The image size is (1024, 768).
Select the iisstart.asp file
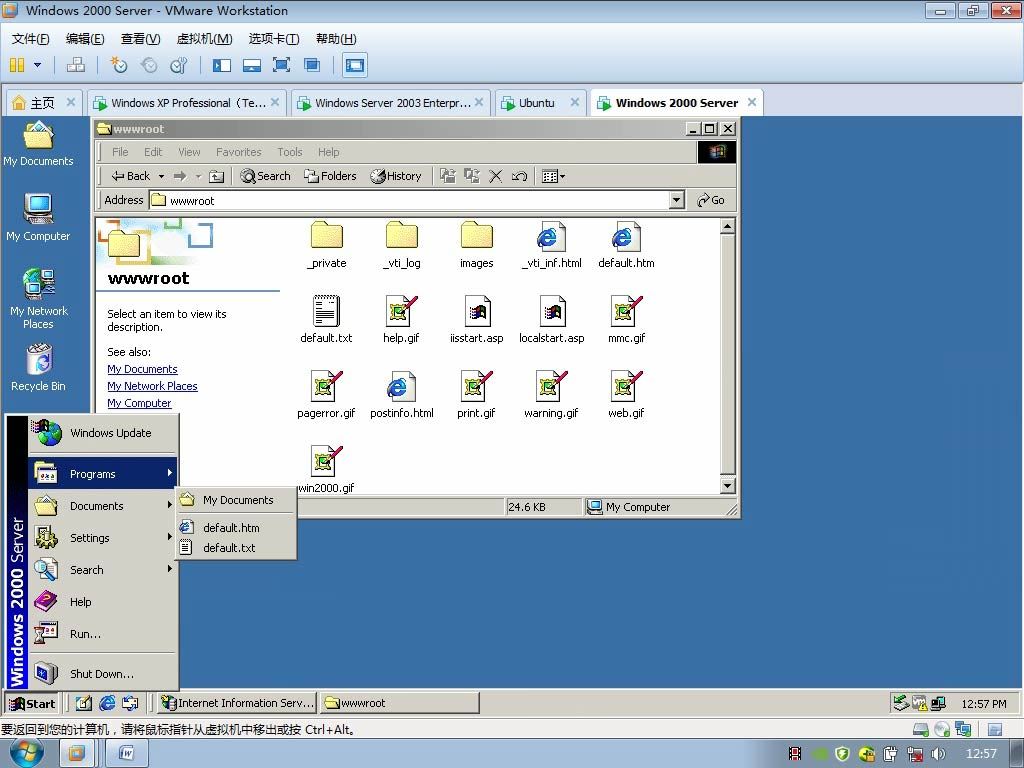coord(477,320)
